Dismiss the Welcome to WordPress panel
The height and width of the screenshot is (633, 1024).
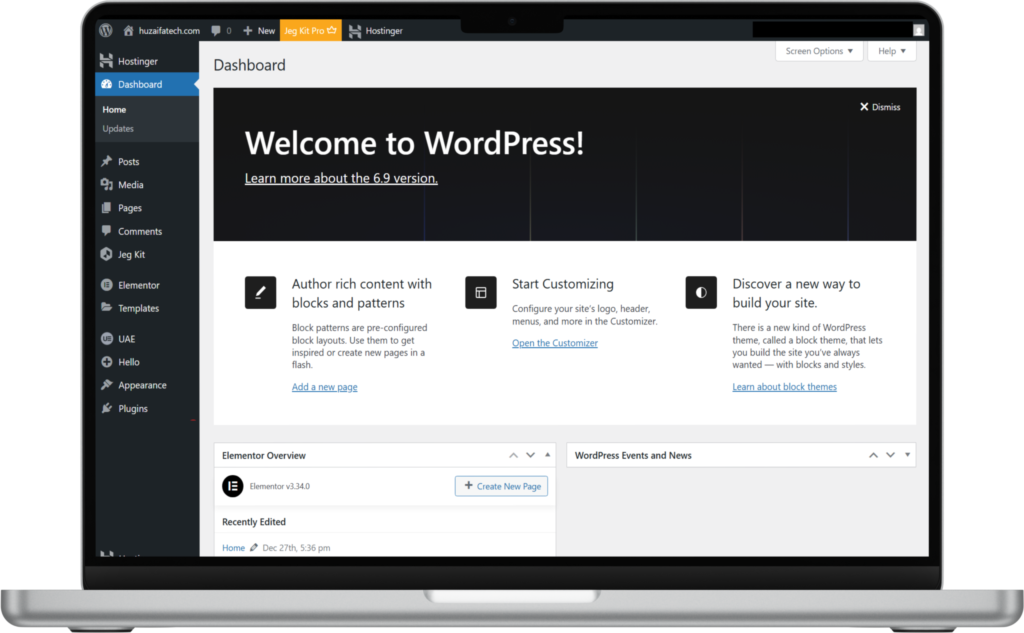880,107
